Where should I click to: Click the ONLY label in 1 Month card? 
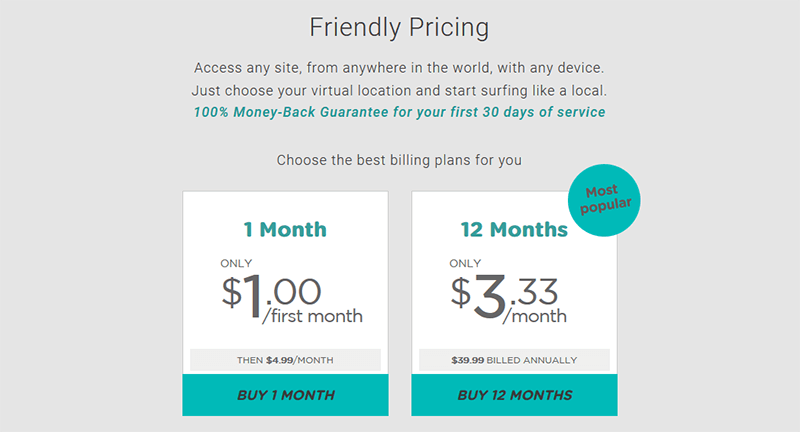[x=236, y=263]
